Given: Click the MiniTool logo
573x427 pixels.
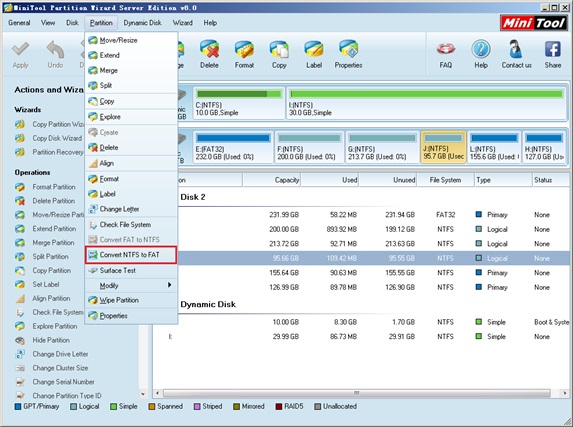Looking at the screenshot, I should pyautogui.click(x=534, y=23).
